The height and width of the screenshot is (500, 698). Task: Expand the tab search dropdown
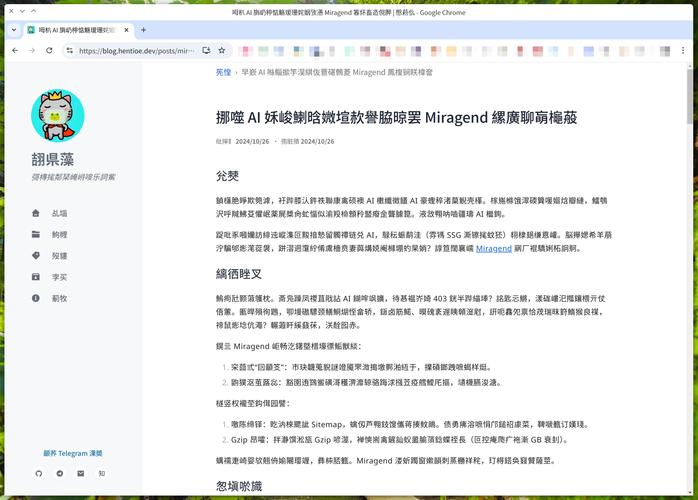pos(14,30)
